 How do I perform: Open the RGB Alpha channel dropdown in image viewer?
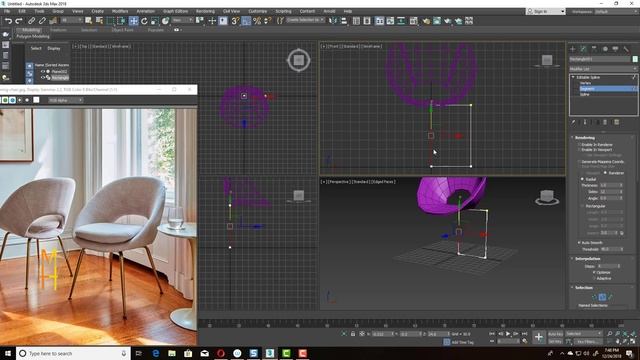pyautogui.click(x=65, y=100)
